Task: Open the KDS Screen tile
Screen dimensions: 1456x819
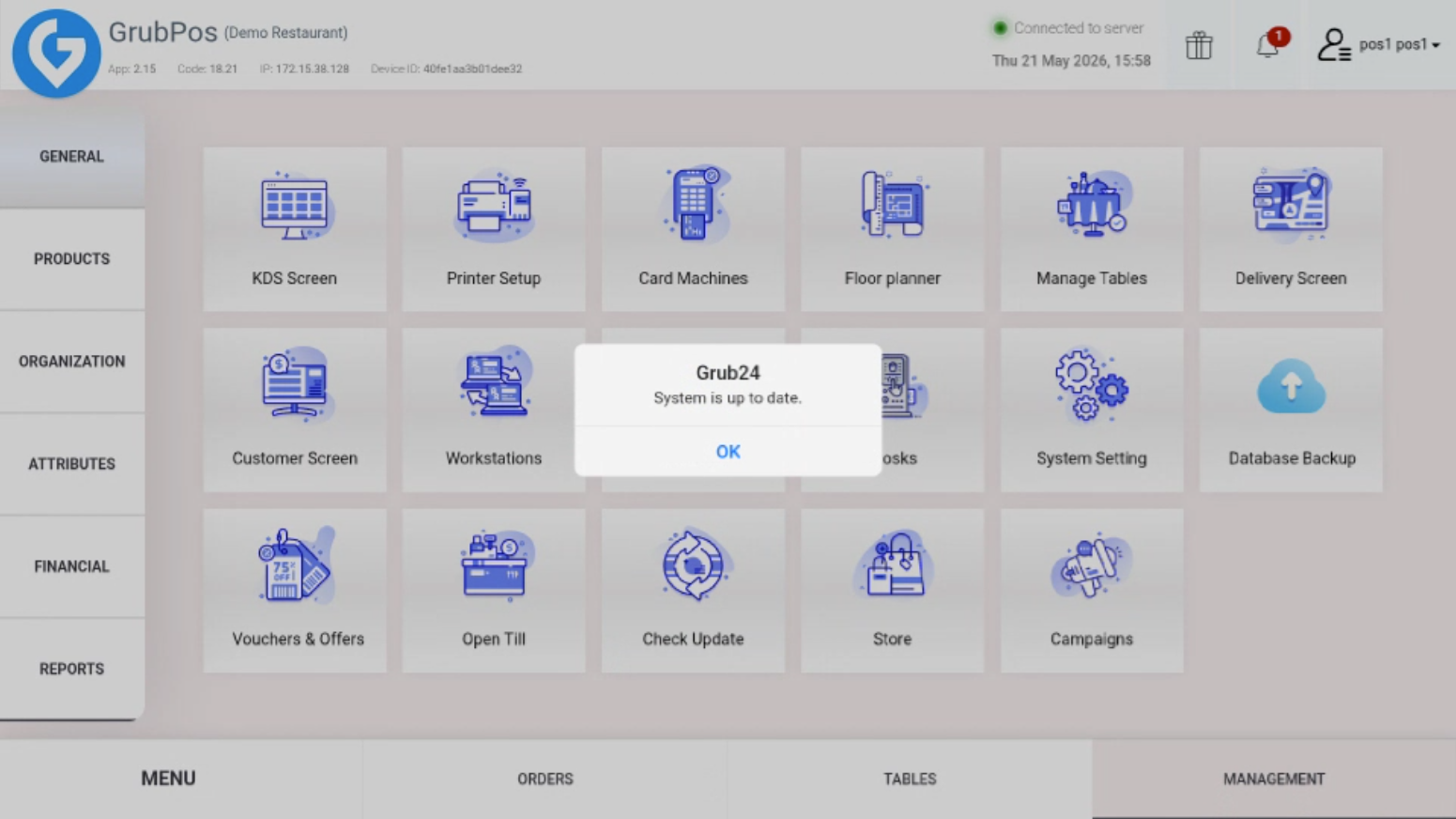Action: [x=295, y=229]
